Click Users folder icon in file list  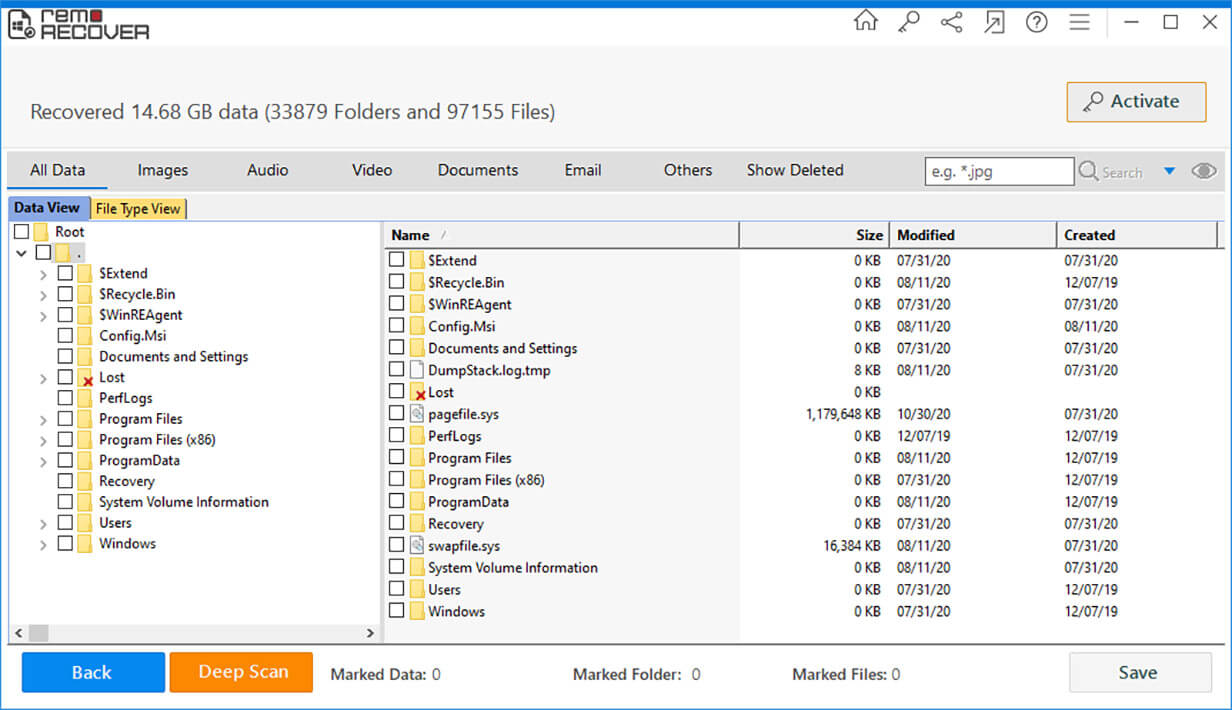click(418, 589)
